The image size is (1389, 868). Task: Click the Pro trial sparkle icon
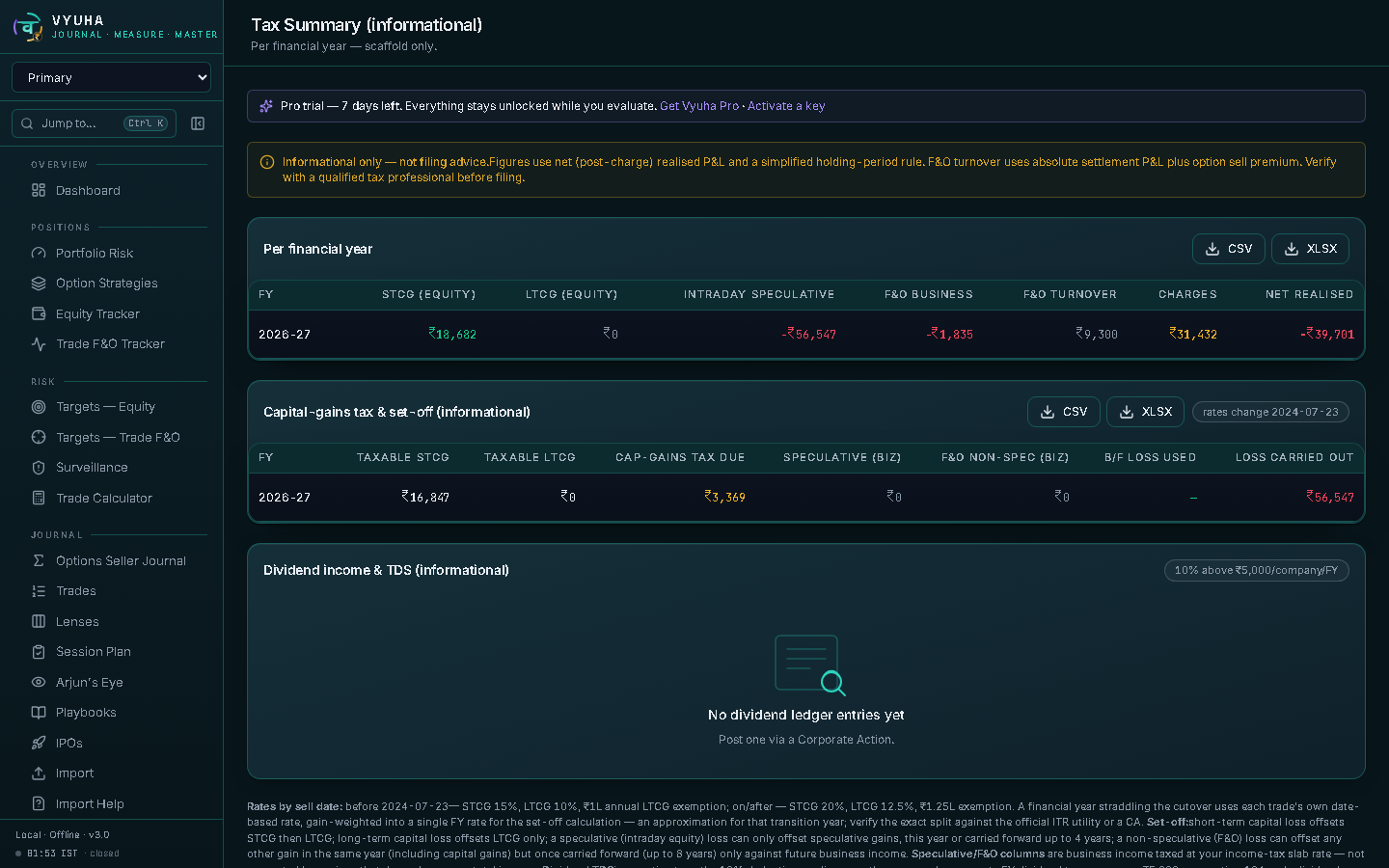coord(266,106)
